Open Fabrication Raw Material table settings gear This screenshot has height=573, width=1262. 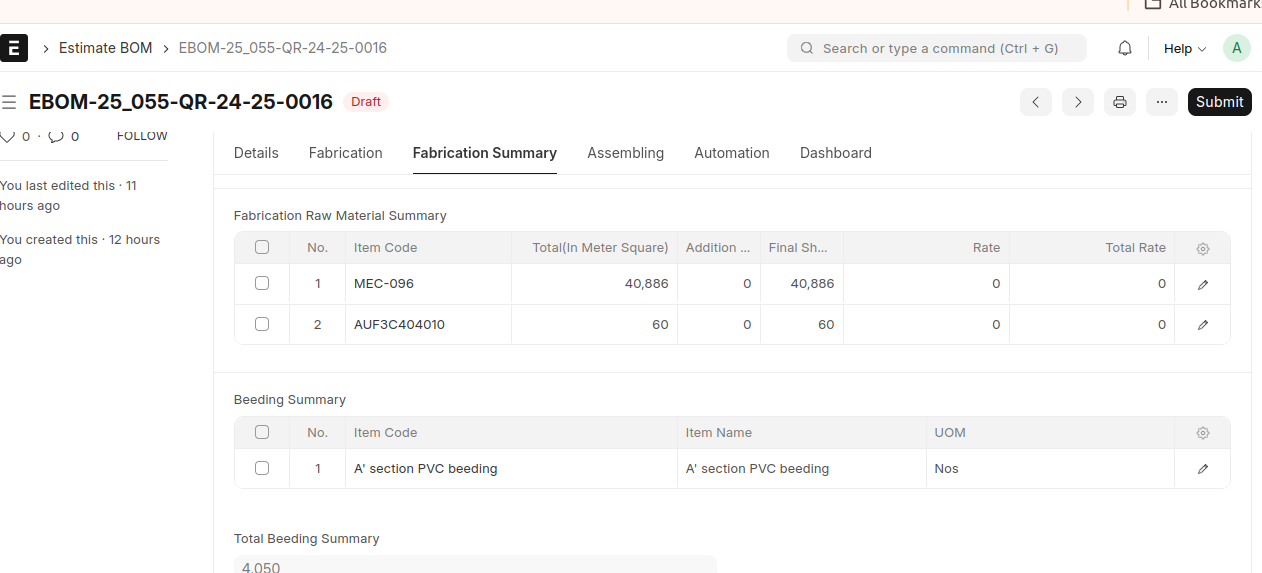click(x=1203, y=248)
